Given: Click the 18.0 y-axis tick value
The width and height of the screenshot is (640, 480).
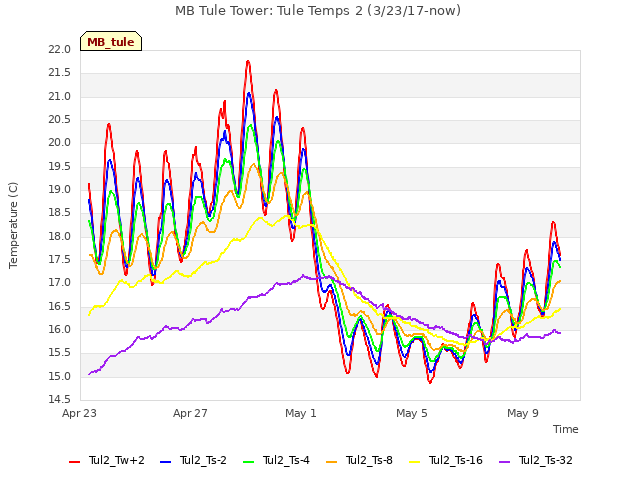Looking at the screenshot, I should coord(60,236).
